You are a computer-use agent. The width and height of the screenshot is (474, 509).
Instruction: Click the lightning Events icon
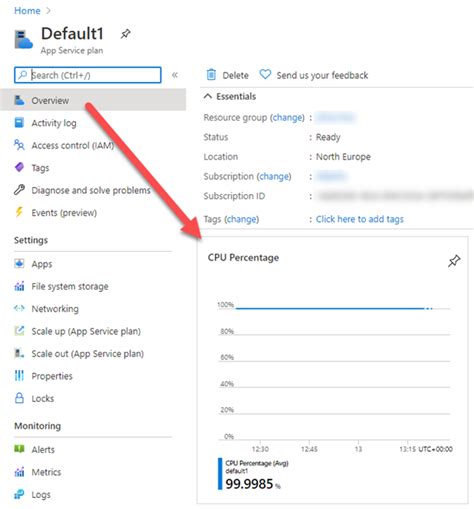pyautogui.click(x=19, y=212)
